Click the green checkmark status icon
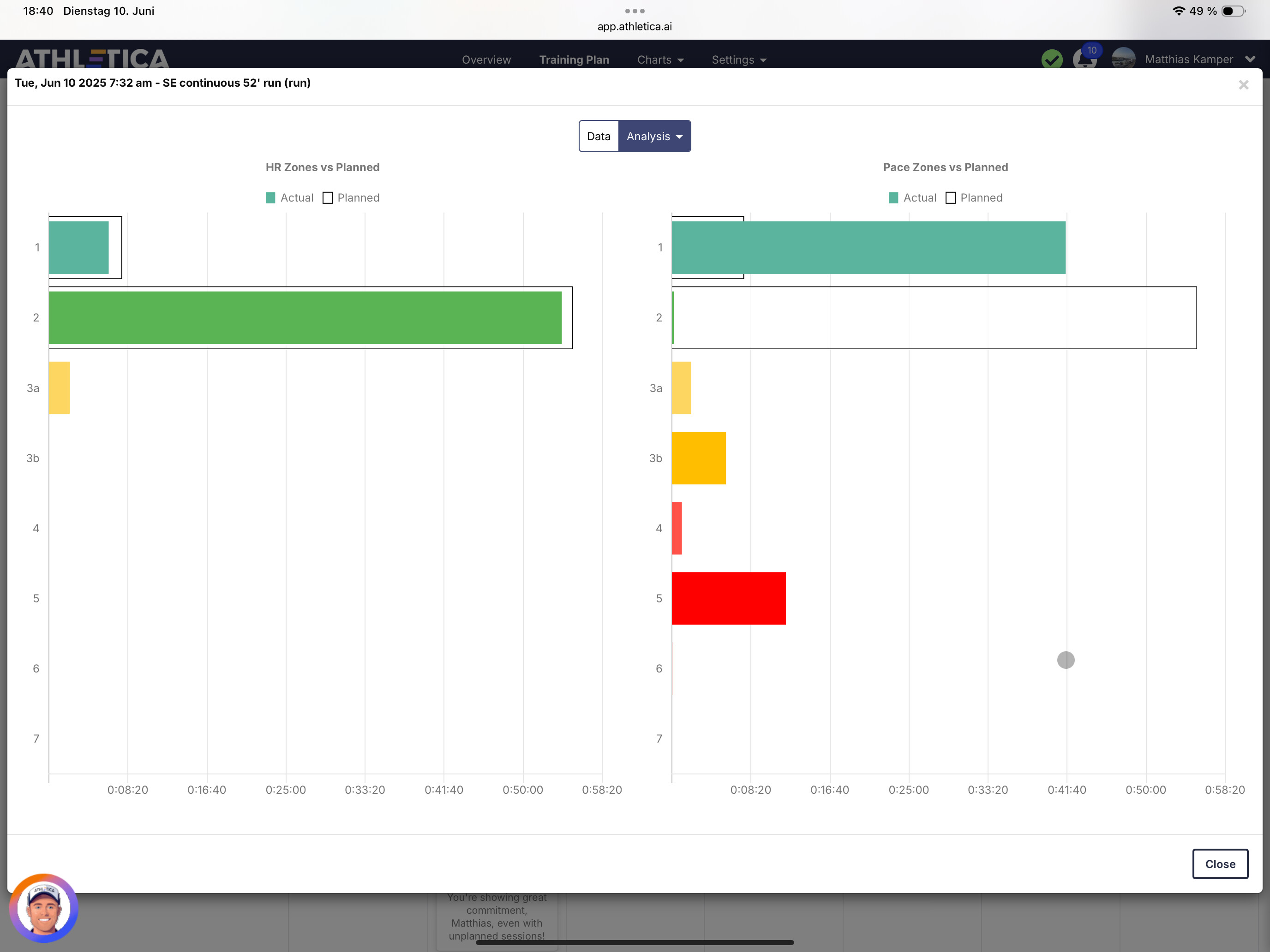 point(1051,59)
